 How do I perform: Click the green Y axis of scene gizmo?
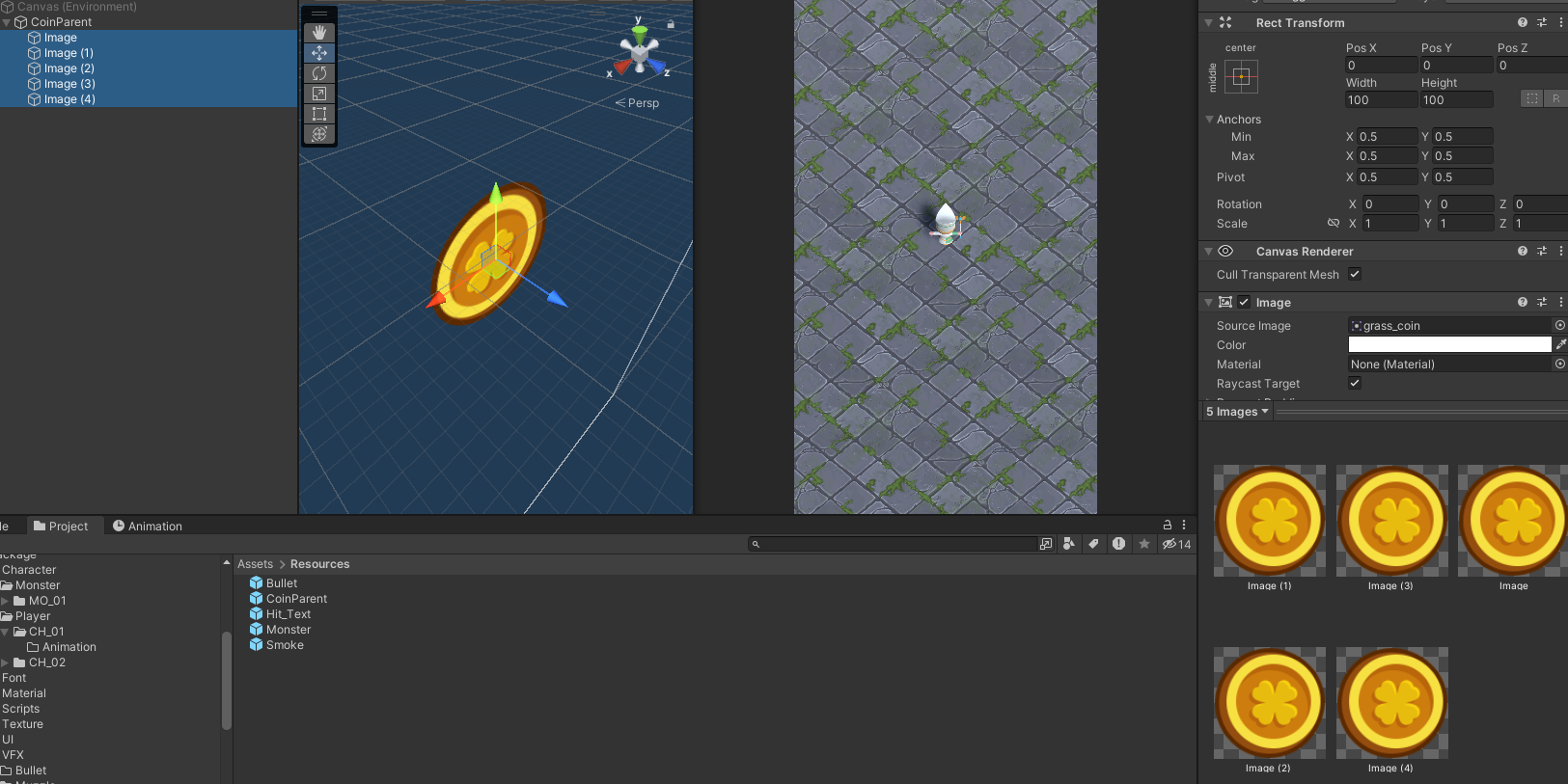point(639,33)
